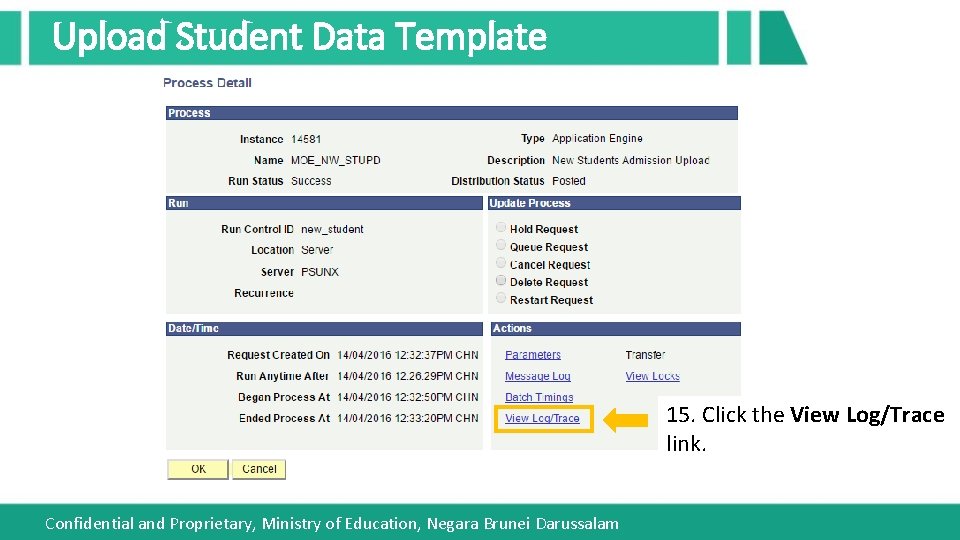The height and width of the screenshot is (540, 960).
Task: Select the Hold Request radio button
Action: tap(501, 228)
